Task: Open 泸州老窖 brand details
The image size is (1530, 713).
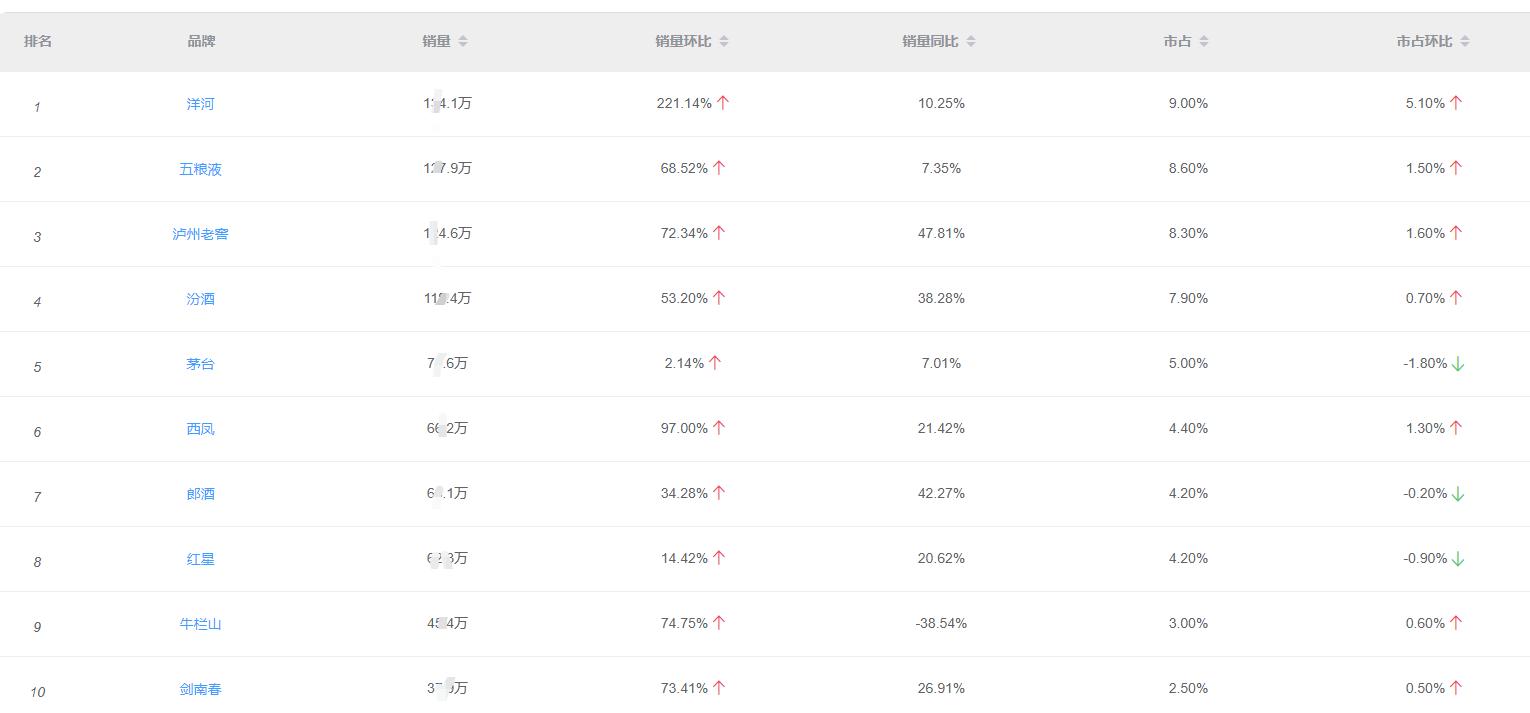Action: point(200,234)
